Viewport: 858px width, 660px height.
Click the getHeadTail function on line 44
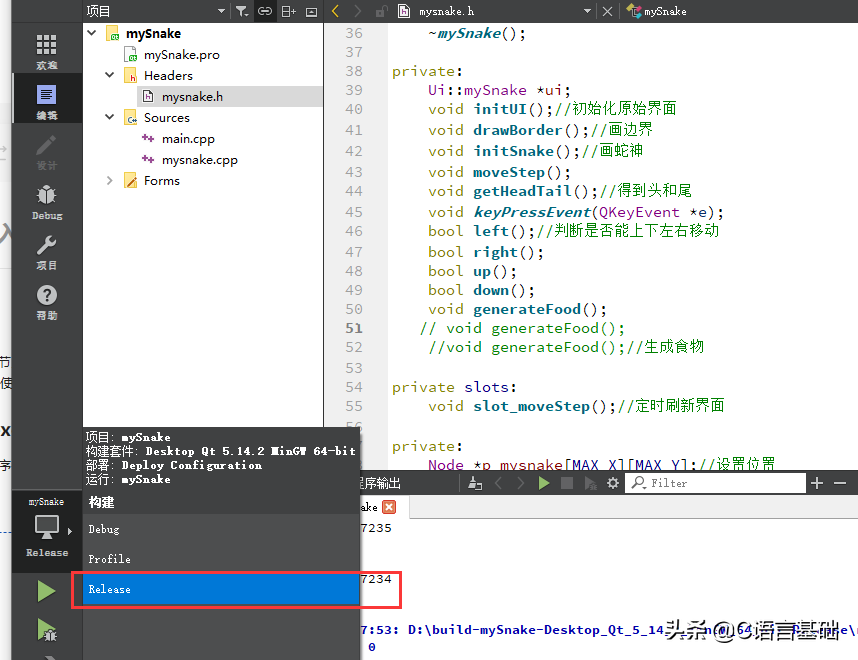[x=522, y=192]
